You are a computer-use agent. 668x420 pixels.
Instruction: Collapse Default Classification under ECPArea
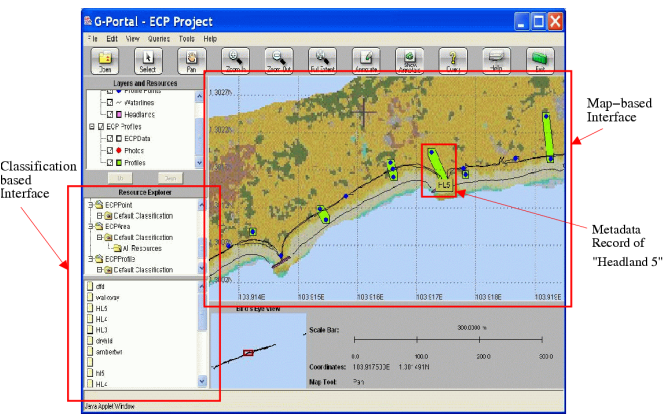pos(99,237)
